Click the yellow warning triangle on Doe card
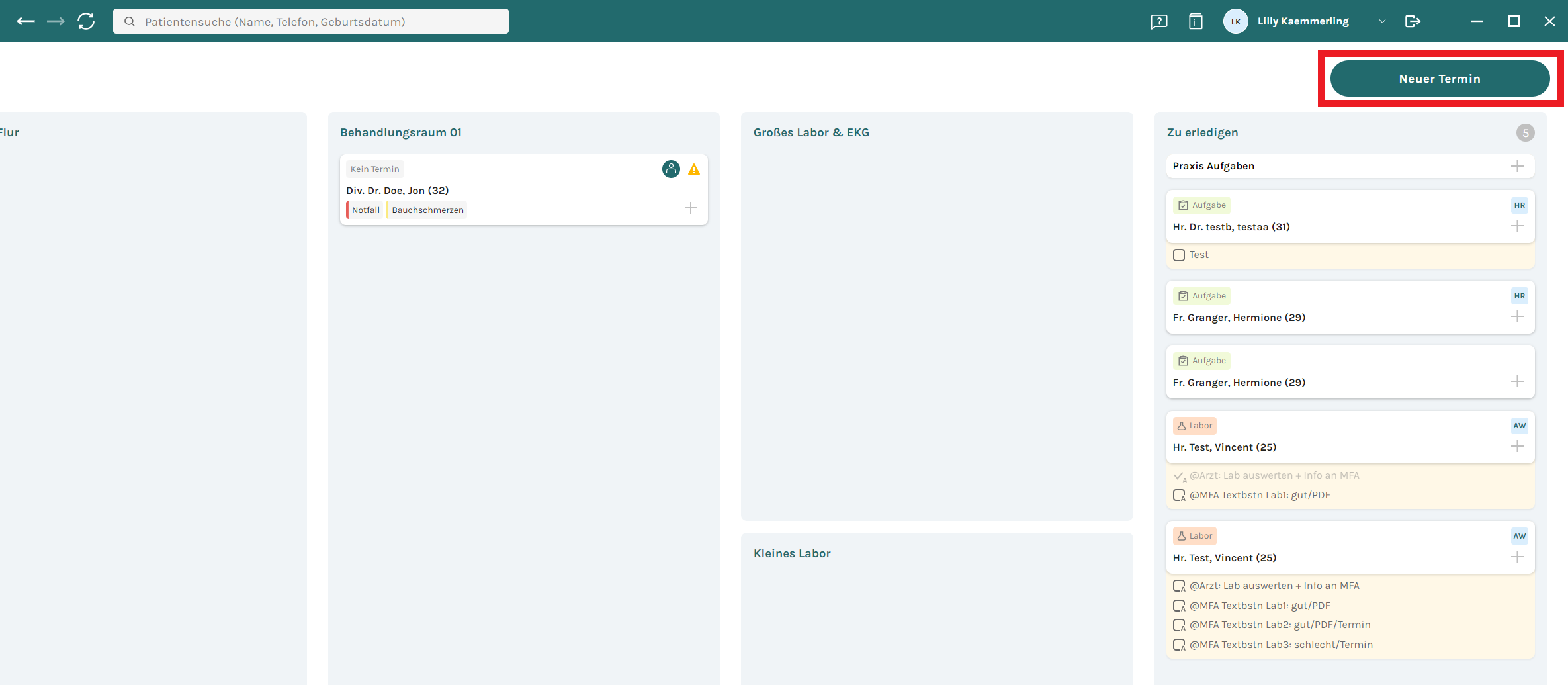Screen dimensions: 1568x685 click(694, 169)
